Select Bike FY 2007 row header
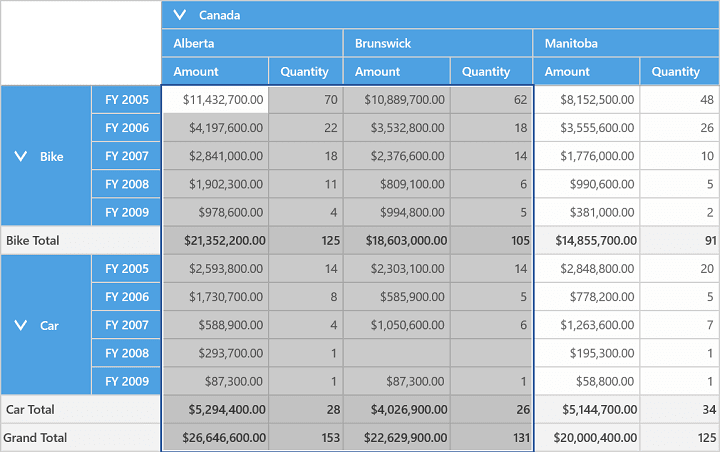The image size is (720, 452). (x=126, y=156)
